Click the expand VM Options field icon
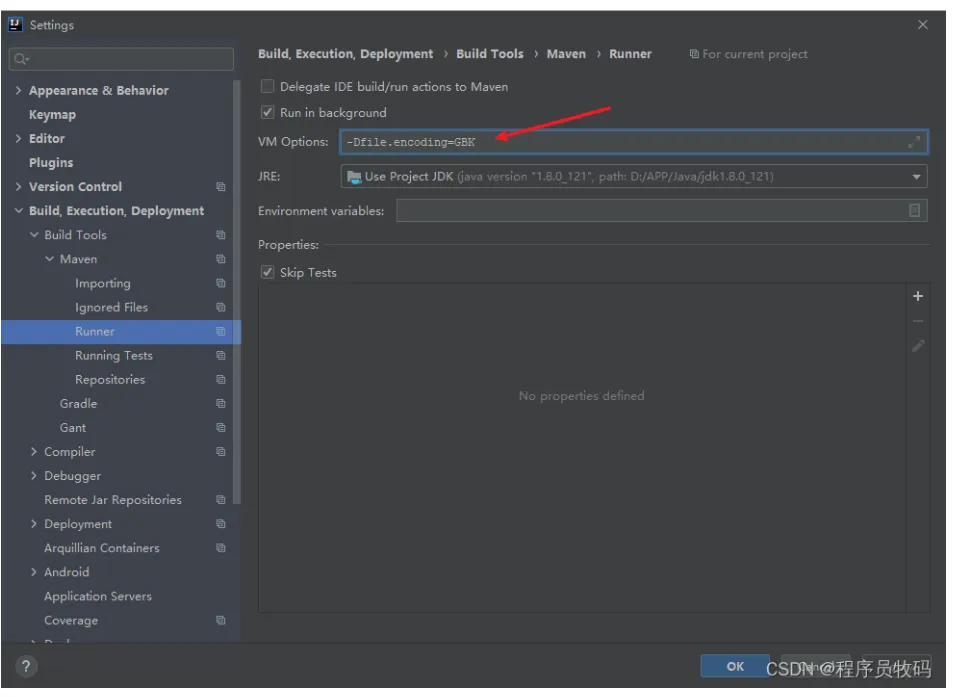The width and height of the screenshot is (972, 697). click(x=914, y=142)
